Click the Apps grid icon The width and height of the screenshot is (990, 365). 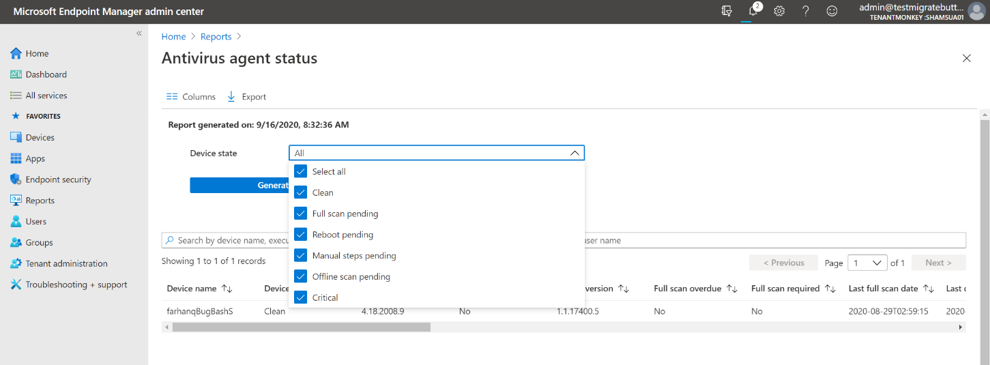(x=16, y=159)
